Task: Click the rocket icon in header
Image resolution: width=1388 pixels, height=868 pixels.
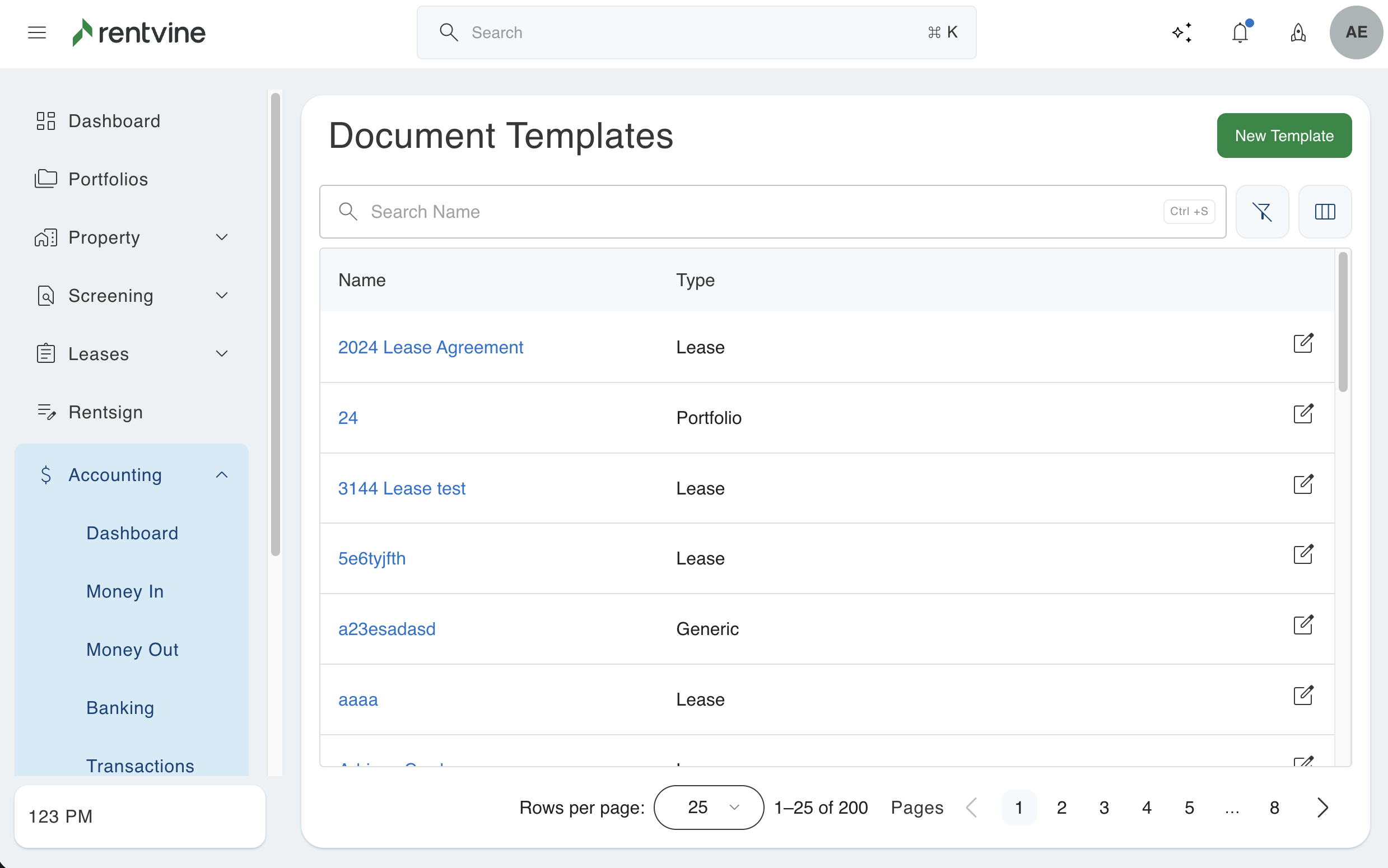Action: coord(1298,32)
